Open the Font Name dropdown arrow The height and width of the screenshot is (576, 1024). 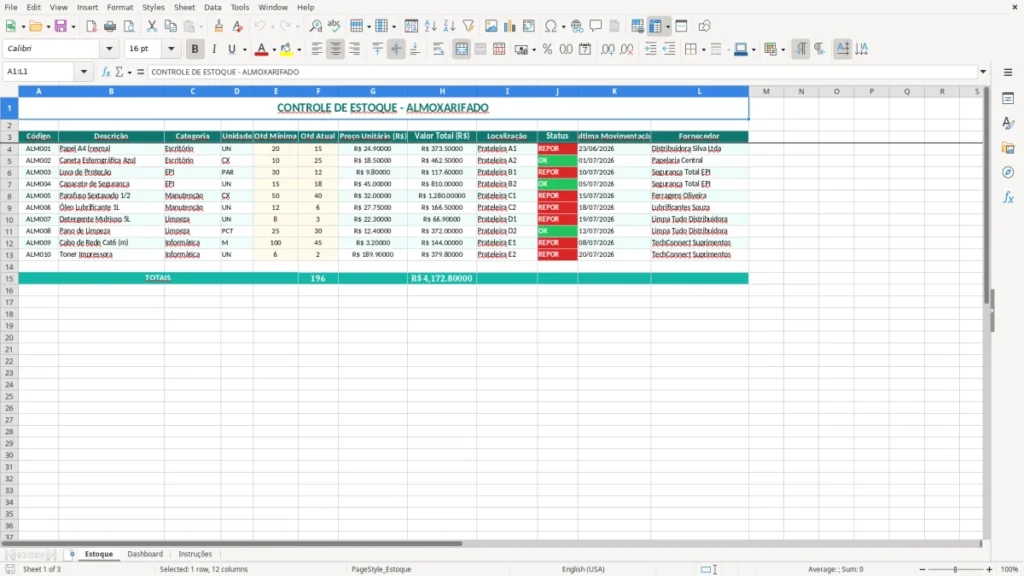pos(109,49)
